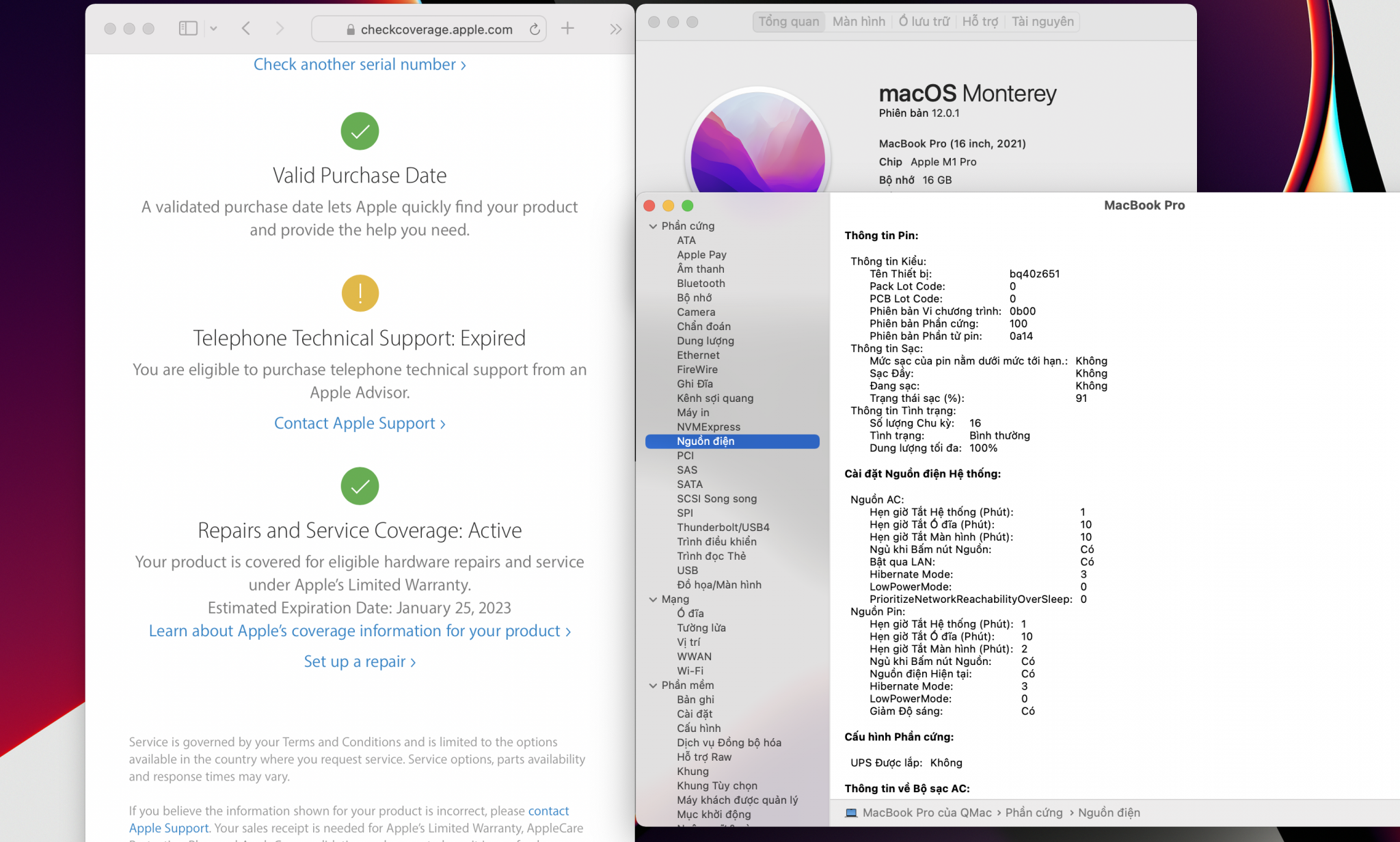Viewport: 1400px width, 842px height.
Task: Click the laptop icon in path bar
Action: coord(851,813)
